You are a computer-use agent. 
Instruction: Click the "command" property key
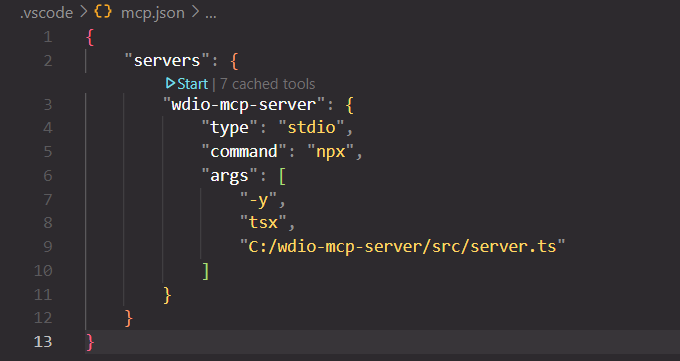244,151
